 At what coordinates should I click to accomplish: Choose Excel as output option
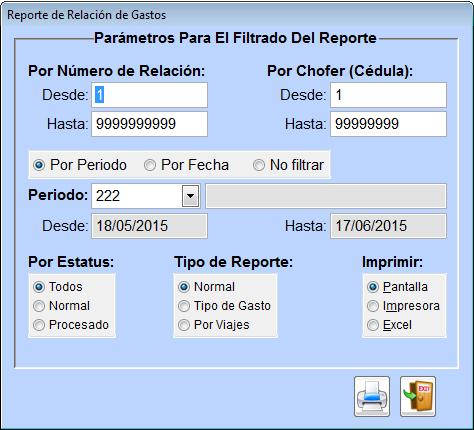(389, 325)
